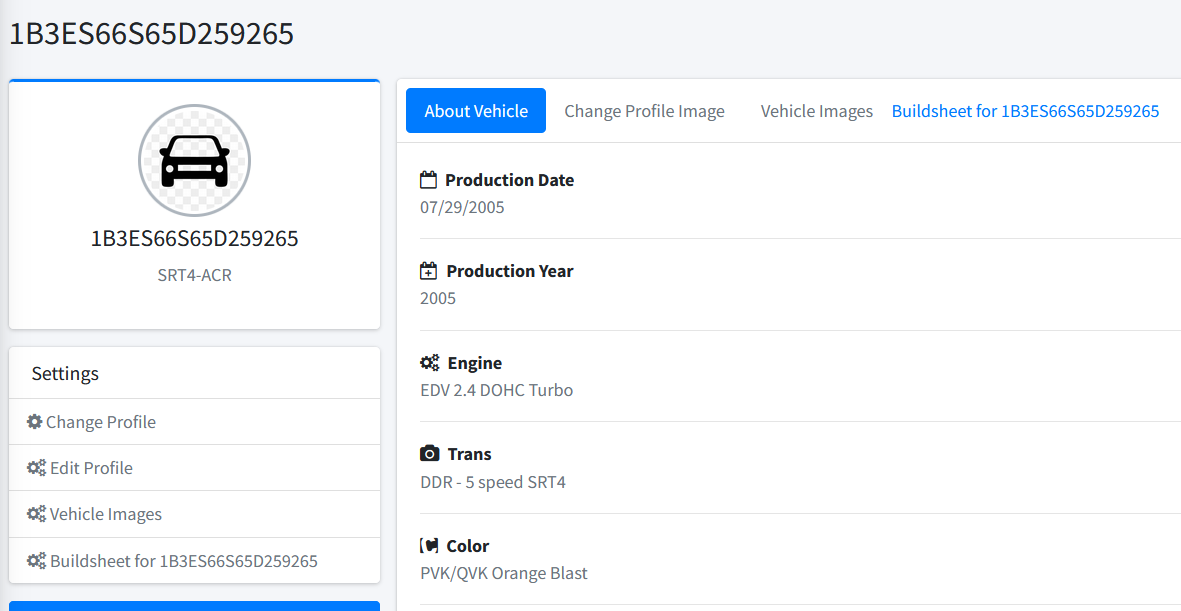This screenshot has height=611, width=1181.
Task: Click the gear icon beside Change Profile
Action: click(x=35, y=422)
